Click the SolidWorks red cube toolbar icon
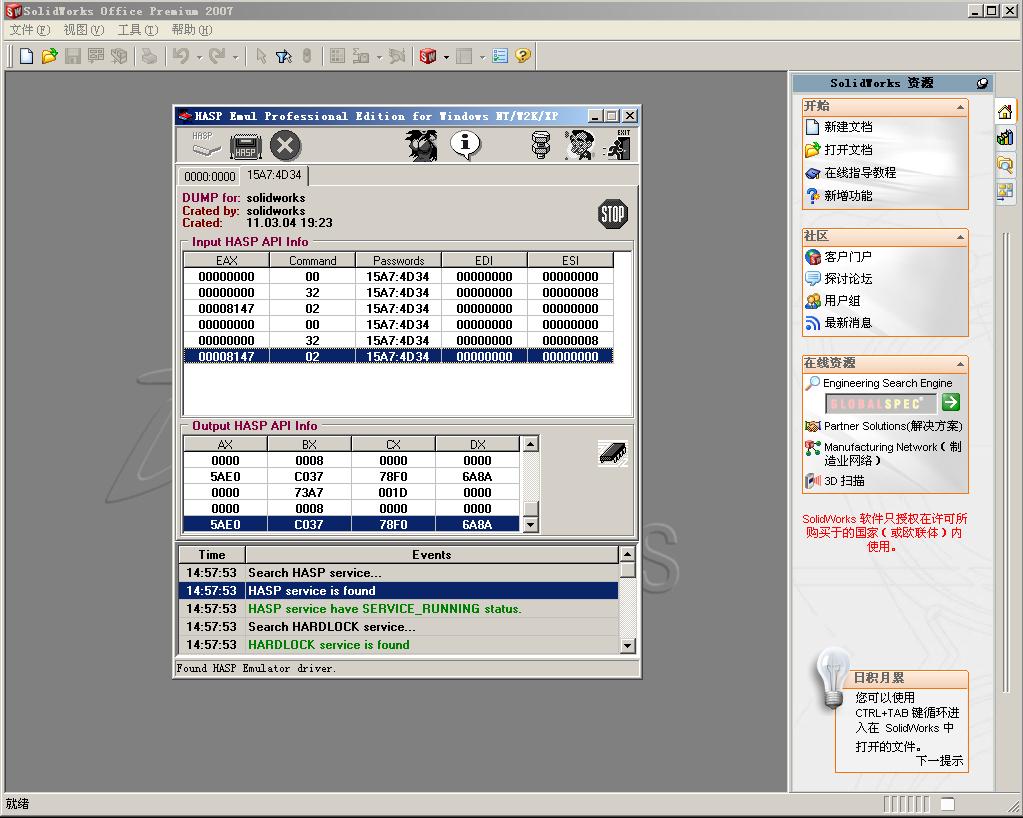Viewport: 1023px width, 818px height. (x=428, y=56)
